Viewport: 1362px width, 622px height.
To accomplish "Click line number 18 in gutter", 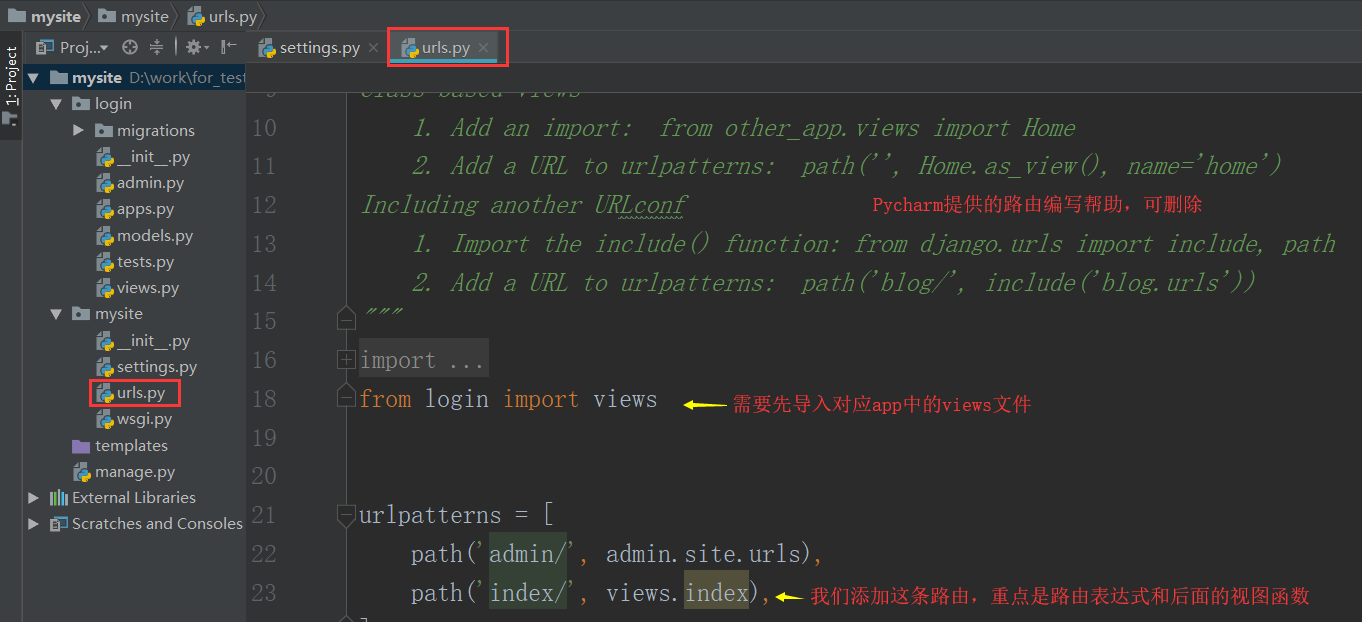I will click(264, 399).
